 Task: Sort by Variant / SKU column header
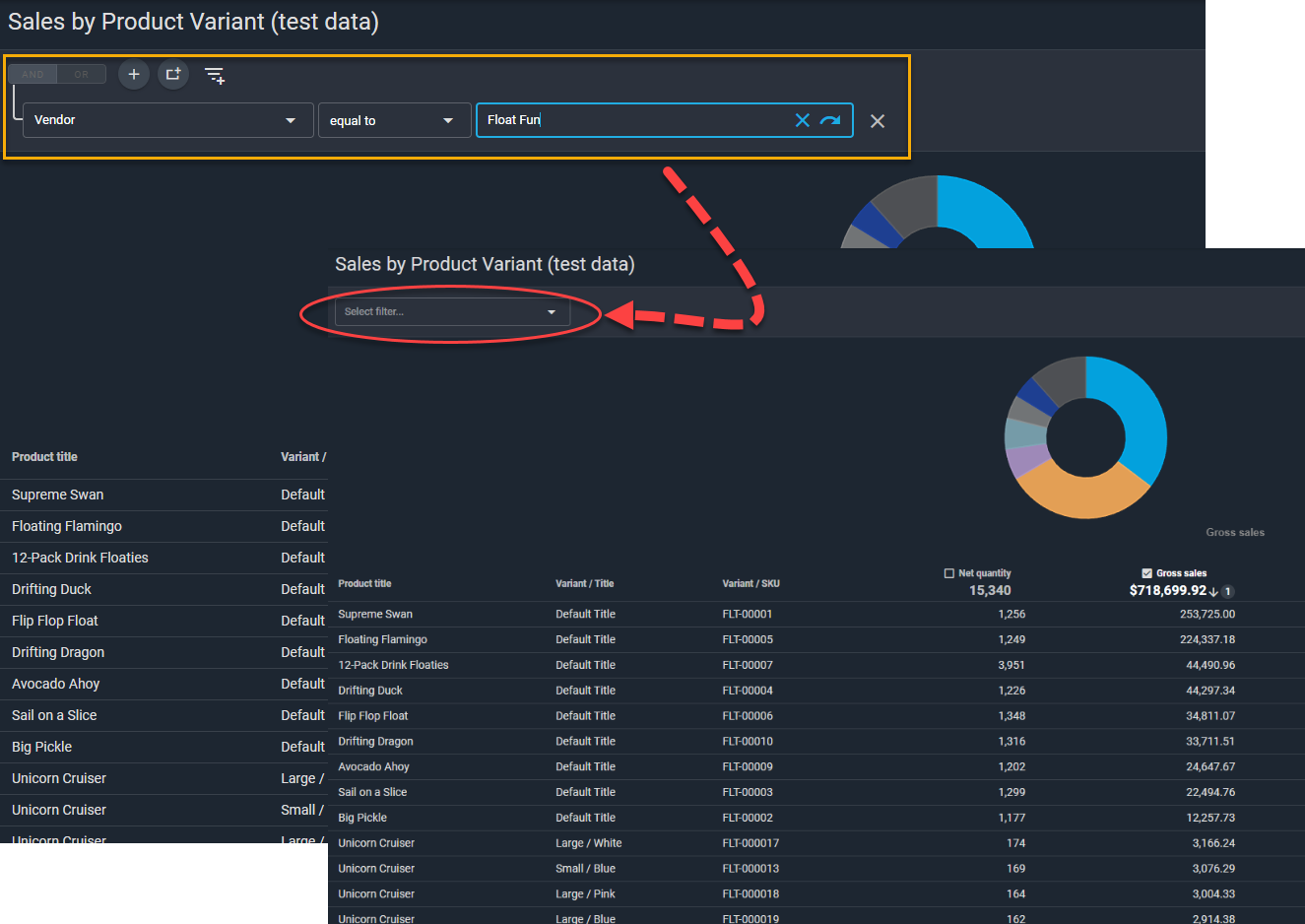coord(750,583)
